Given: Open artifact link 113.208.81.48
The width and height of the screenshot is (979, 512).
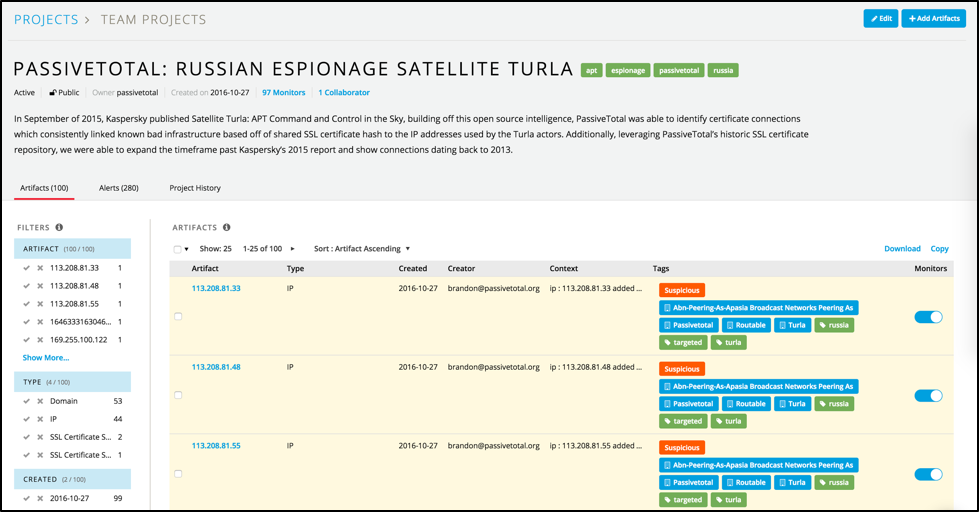Looking at the screenshot, I should click(216, 367).
